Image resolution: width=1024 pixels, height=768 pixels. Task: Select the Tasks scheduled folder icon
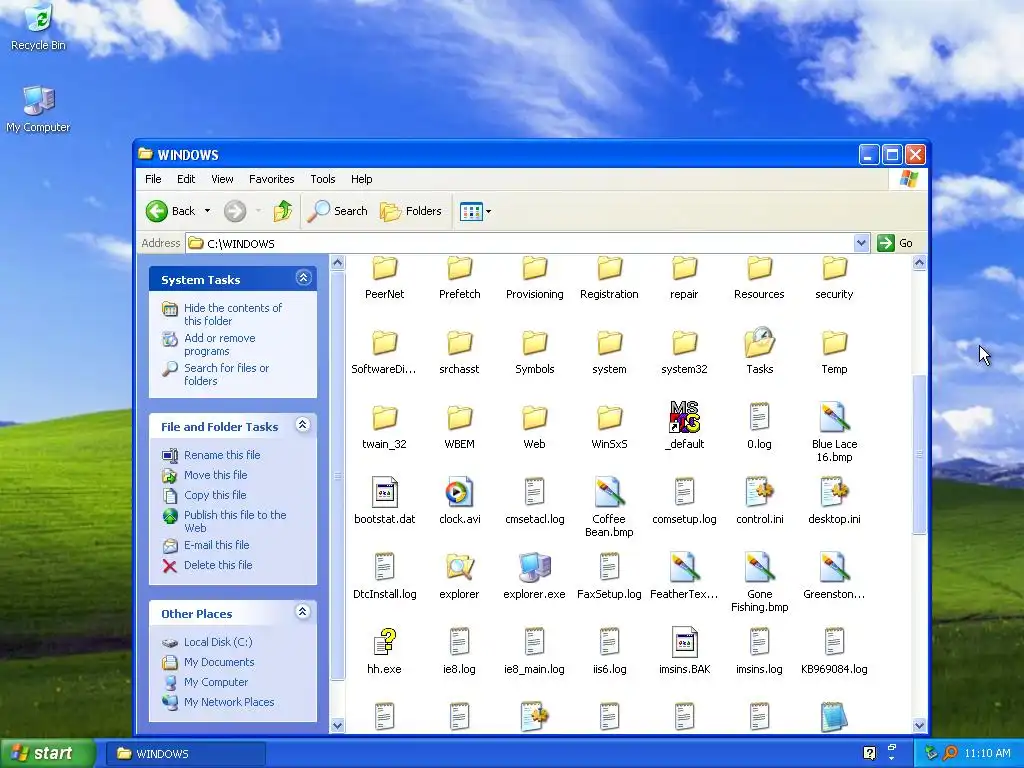[x=760, y=342]
